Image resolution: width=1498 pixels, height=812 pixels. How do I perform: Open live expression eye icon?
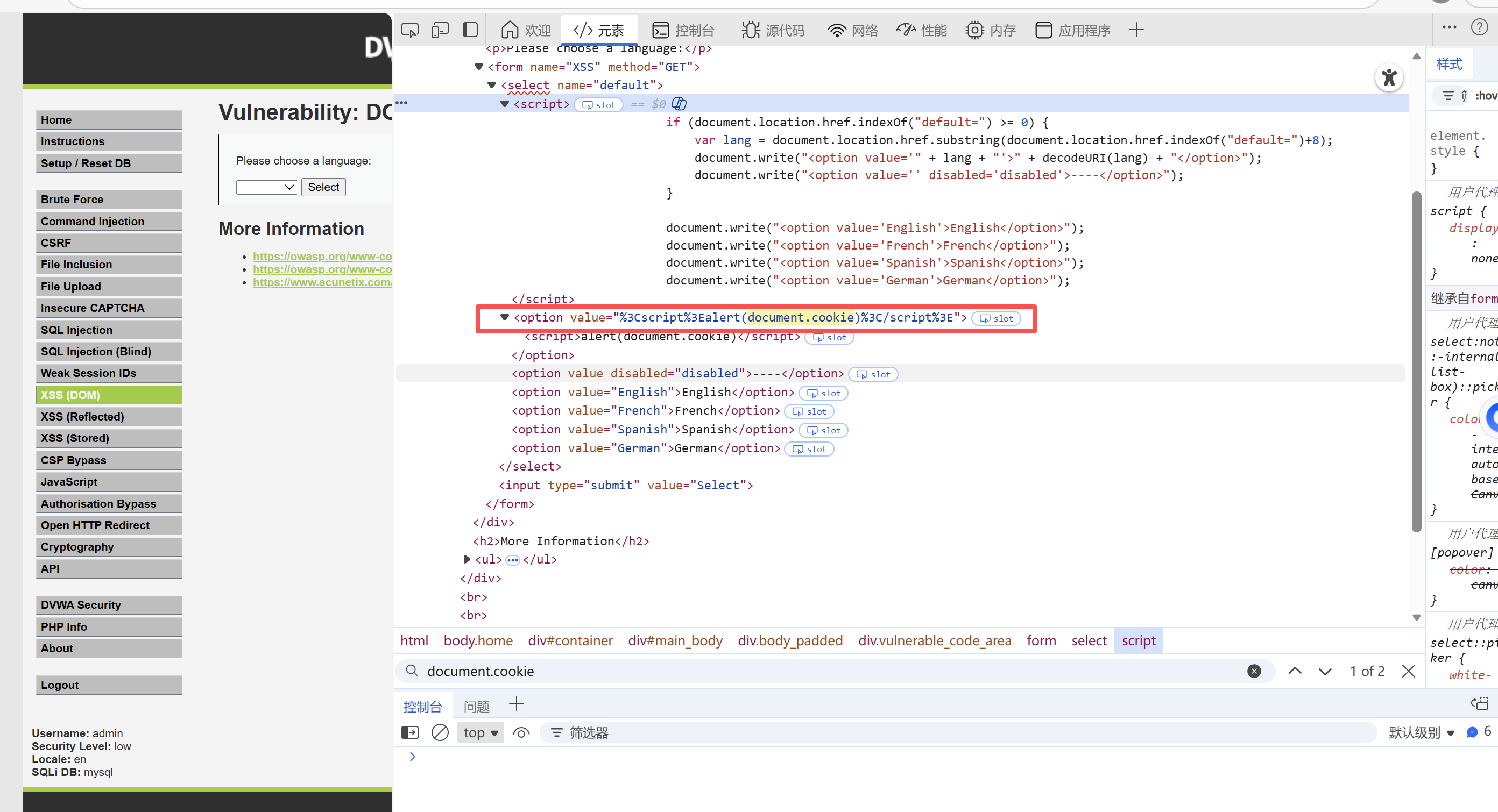tap(521, 732)
